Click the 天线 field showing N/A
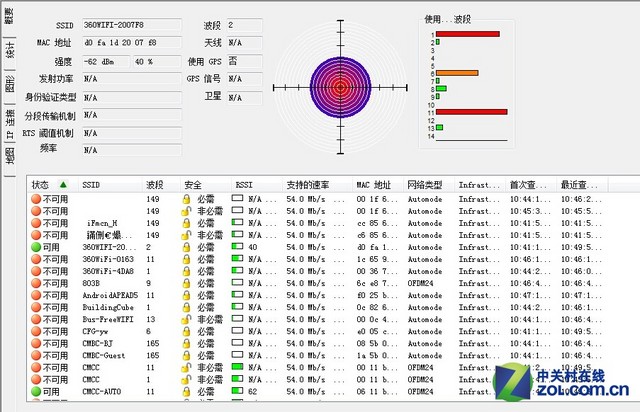Screen dimensions: 640x412 (244, 43)
